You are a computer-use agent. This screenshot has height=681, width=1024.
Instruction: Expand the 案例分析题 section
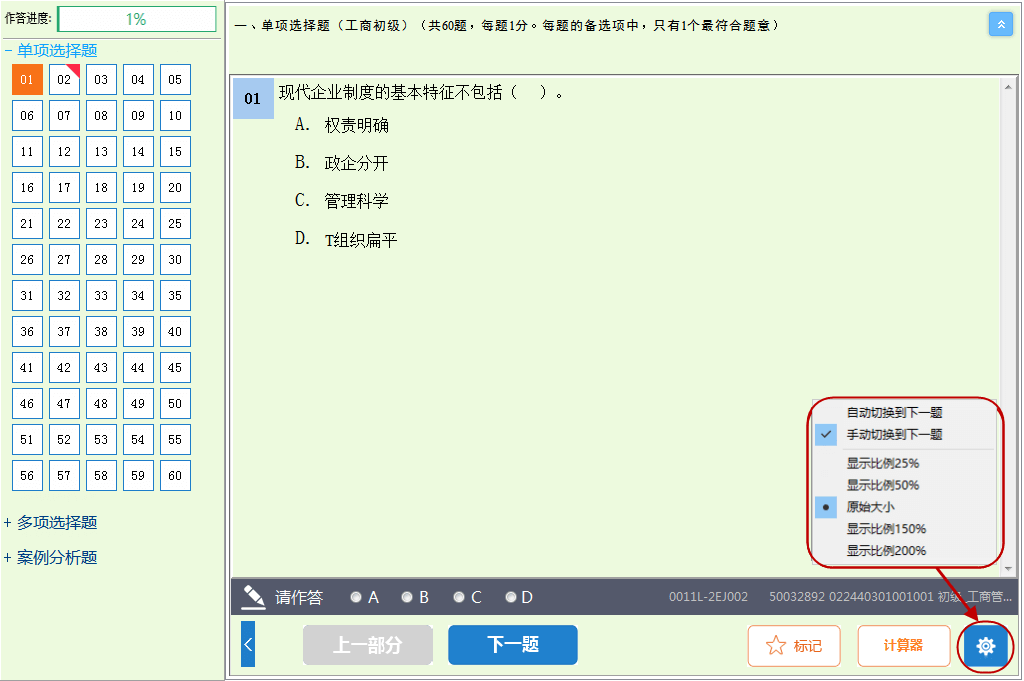[x=55, y=557]
